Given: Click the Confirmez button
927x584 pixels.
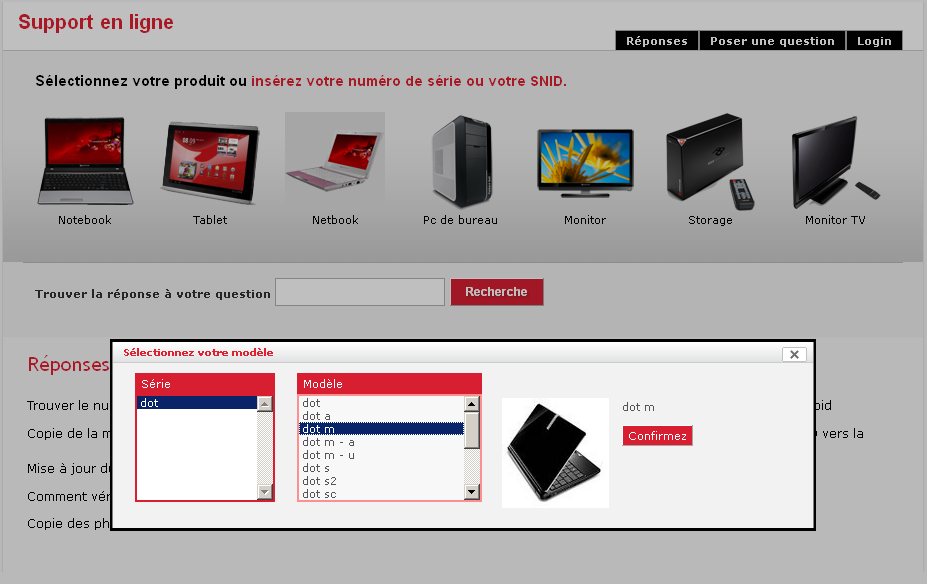Looking at the screenshot, I should (x=657, y=436).
